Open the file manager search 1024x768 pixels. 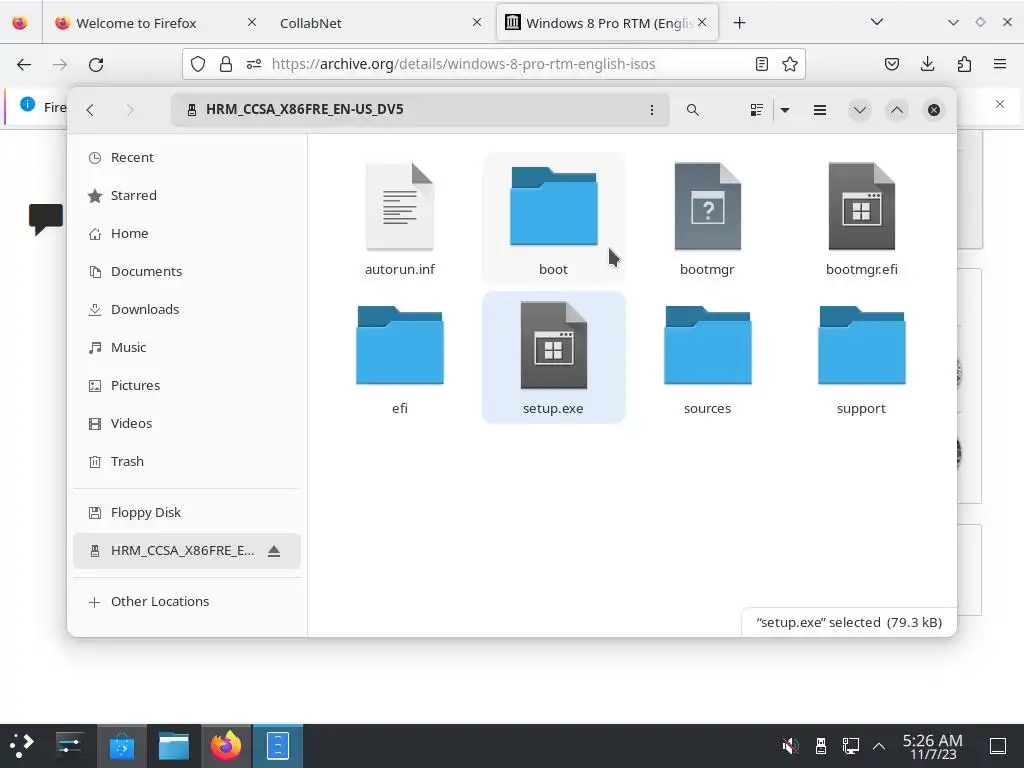point(692,110)
